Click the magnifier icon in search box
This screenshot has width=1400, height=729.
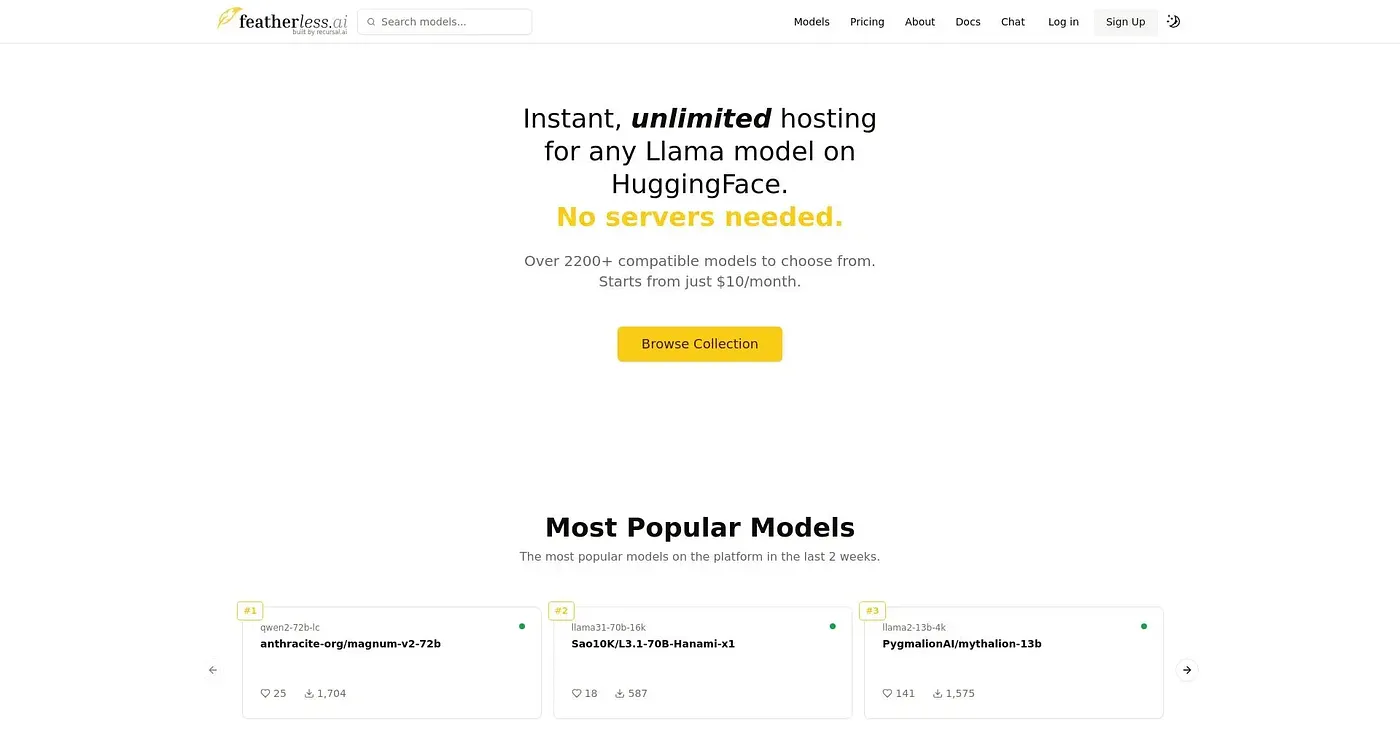(x=371, y=22)
